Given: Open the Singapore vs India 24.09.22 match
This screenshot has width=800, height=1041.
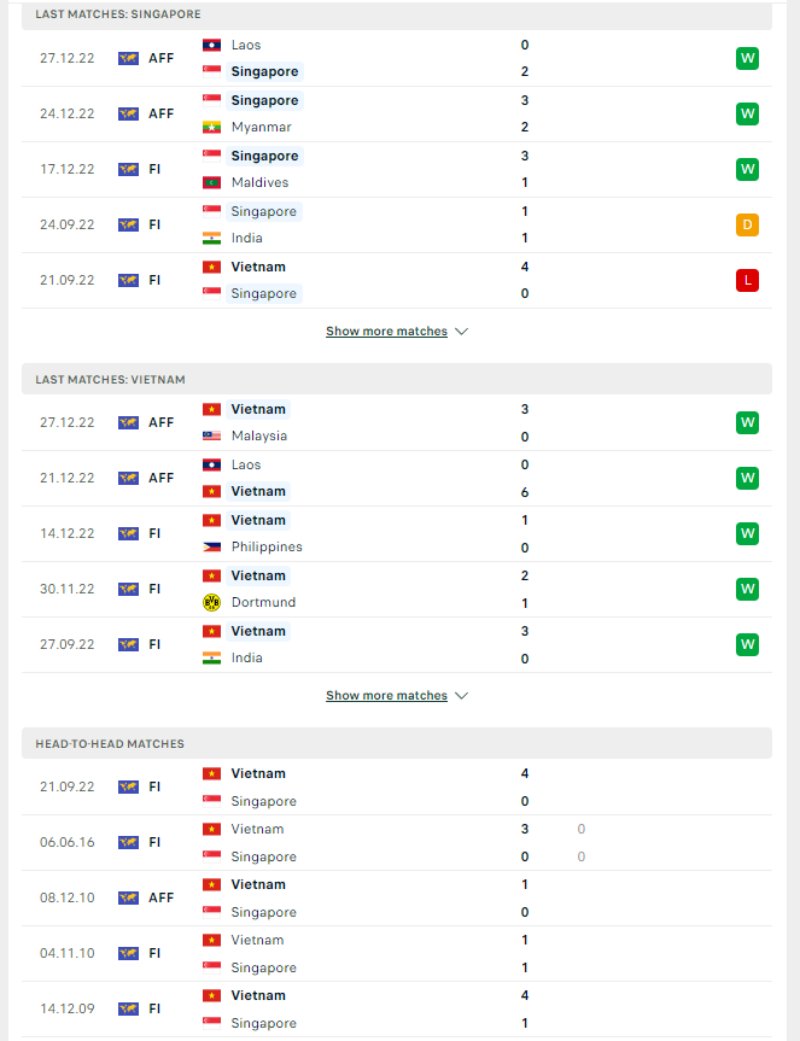Looking at the screenshot, I should click(x=397, y=225).
